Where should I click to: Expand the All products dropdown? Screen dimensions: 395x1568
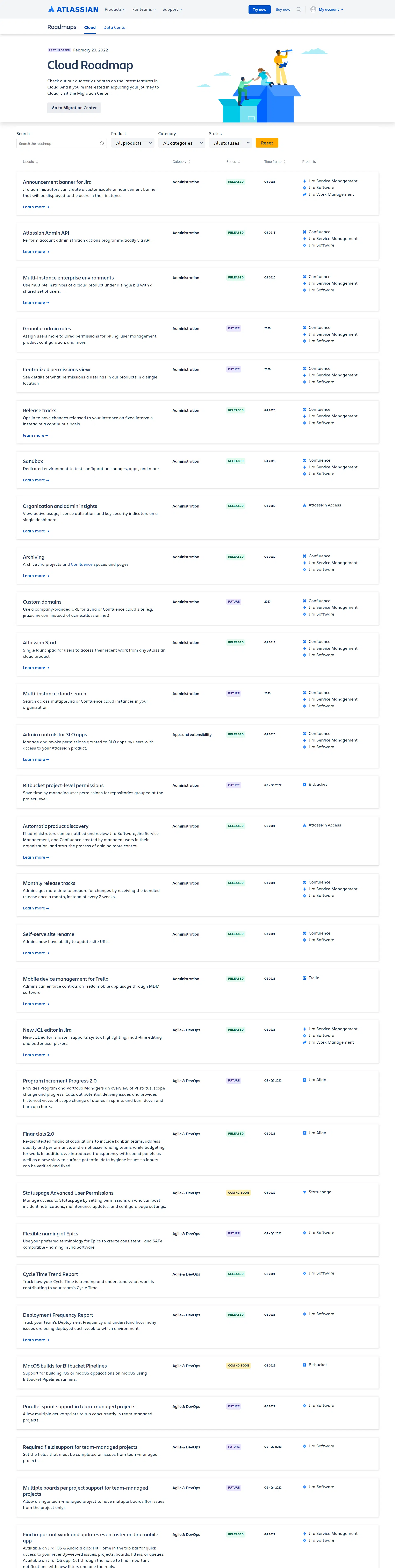pyautogui.click(x=132, y=143)
